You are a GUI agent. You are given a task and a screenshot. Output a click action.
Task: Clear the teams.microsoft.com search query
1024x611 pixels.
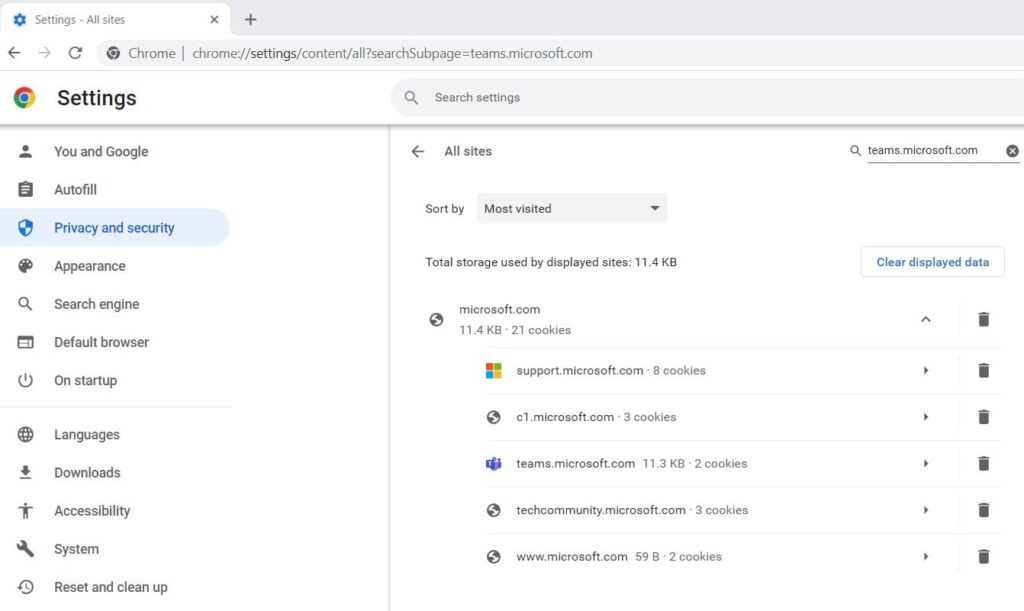click(x=1012, y=151)
